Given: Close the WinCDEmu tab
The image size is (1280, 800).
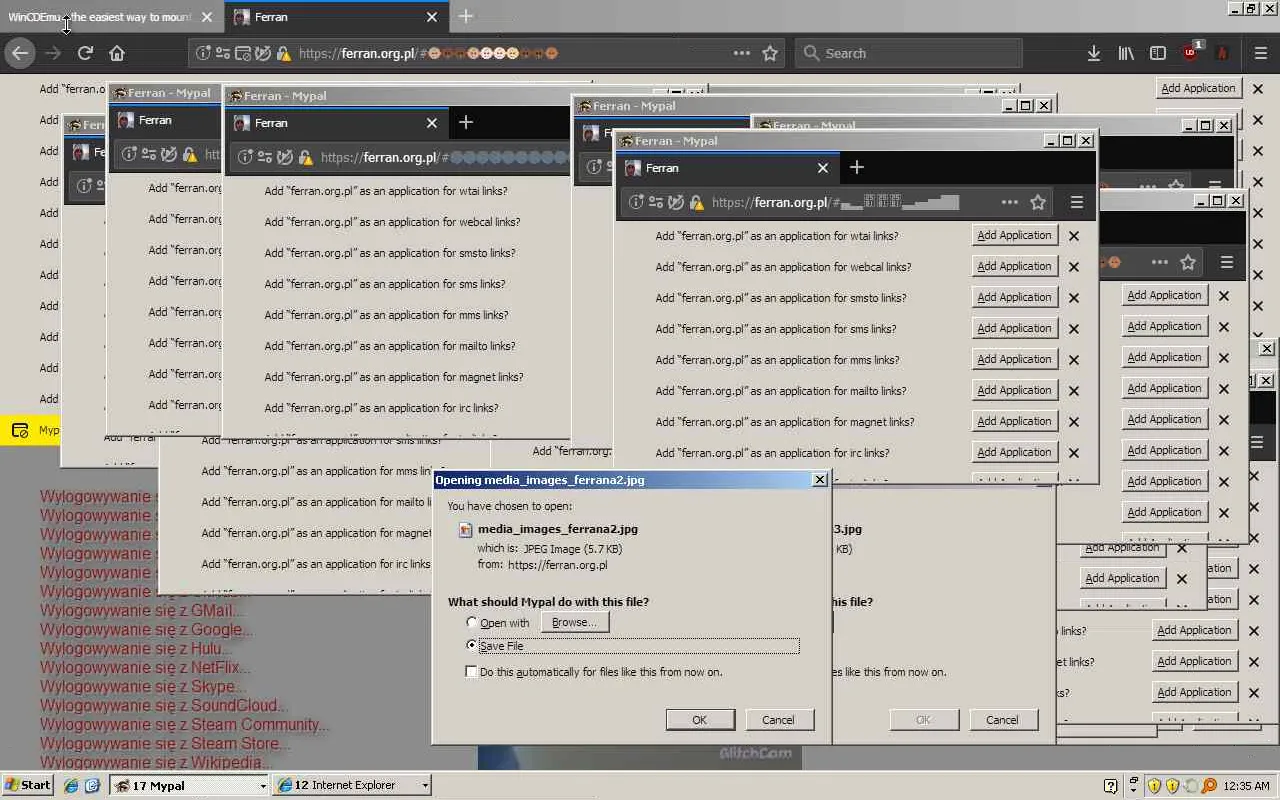Looking at the screenshot, I should tap(206, 17).
